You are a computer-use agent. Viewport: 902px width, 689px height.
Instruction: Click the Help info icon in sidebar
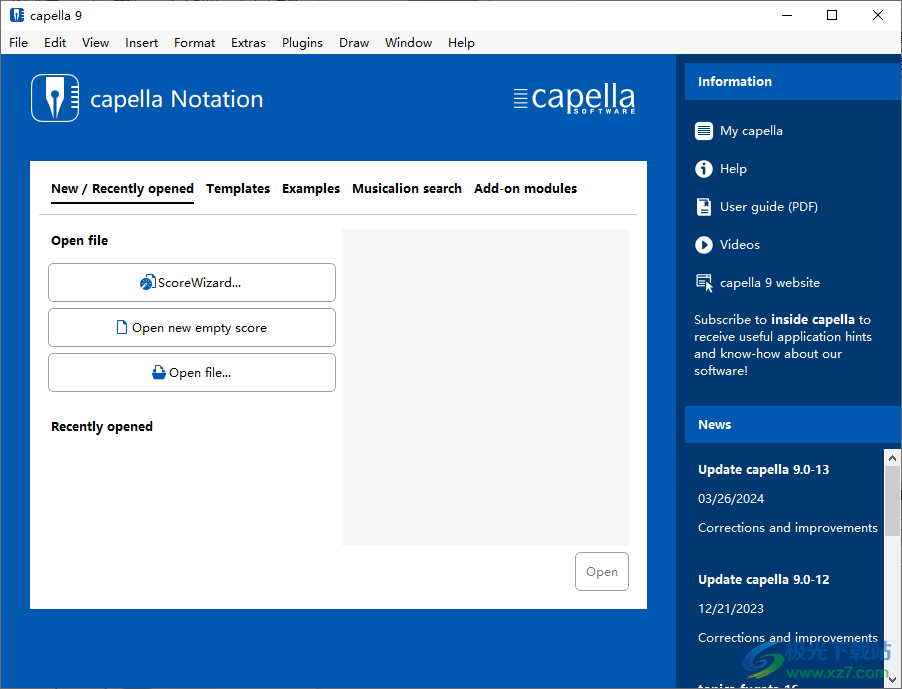point(704,169)
